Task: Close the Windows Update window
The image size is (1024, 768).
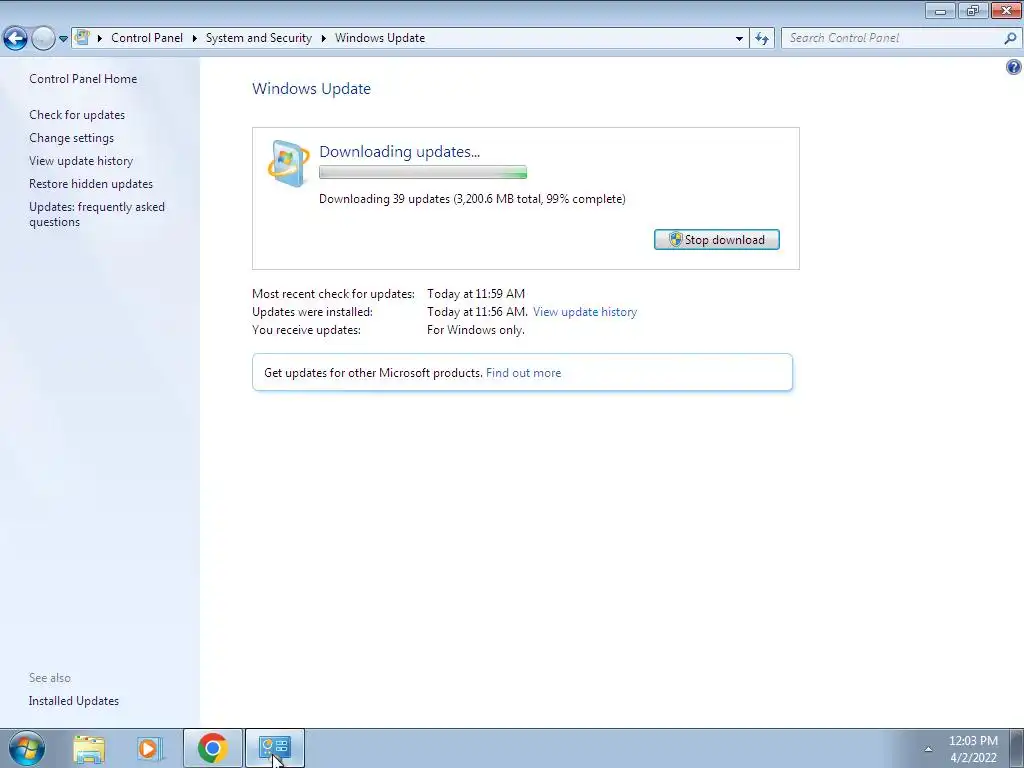Action: [x=1006, y=10]
